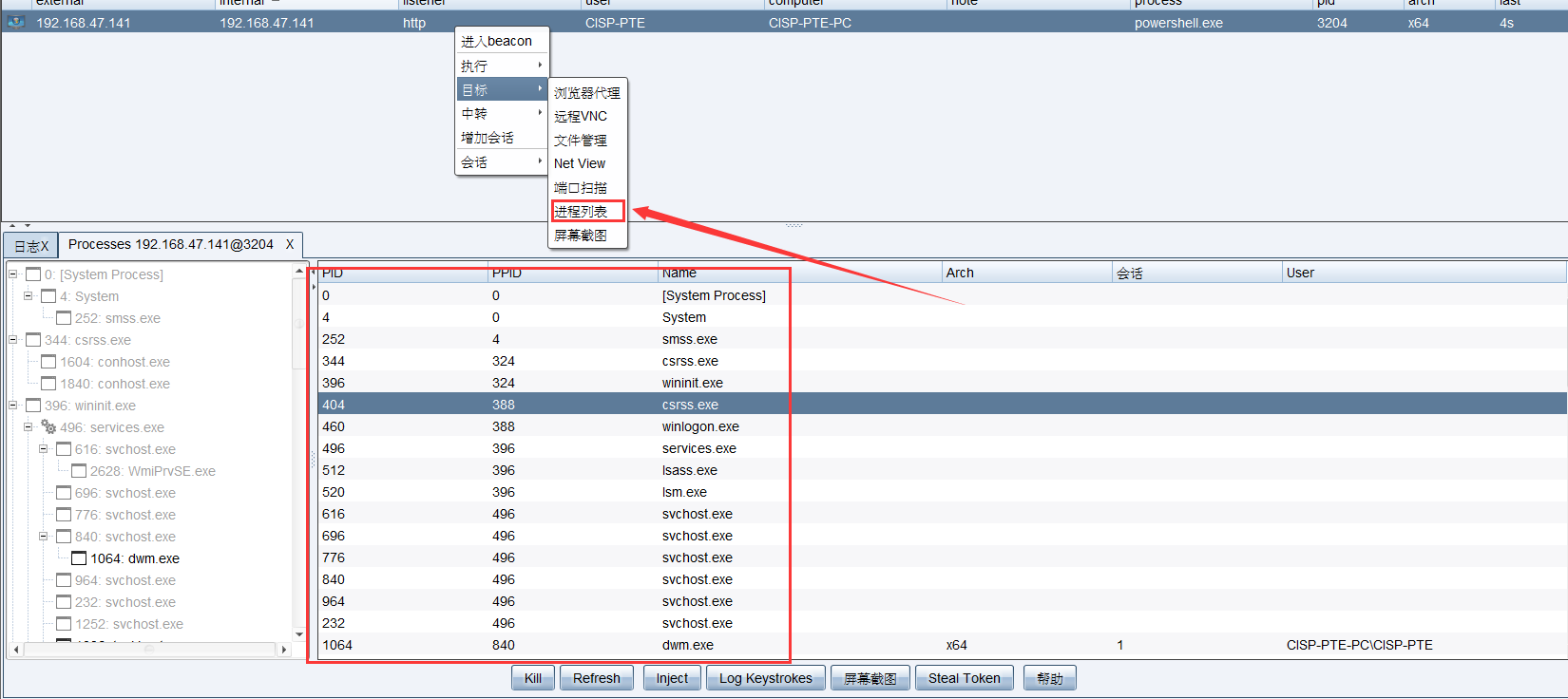Open the 中转 submenu
1568x699 pixels.
pyautogui.click(x=502, y=113)
